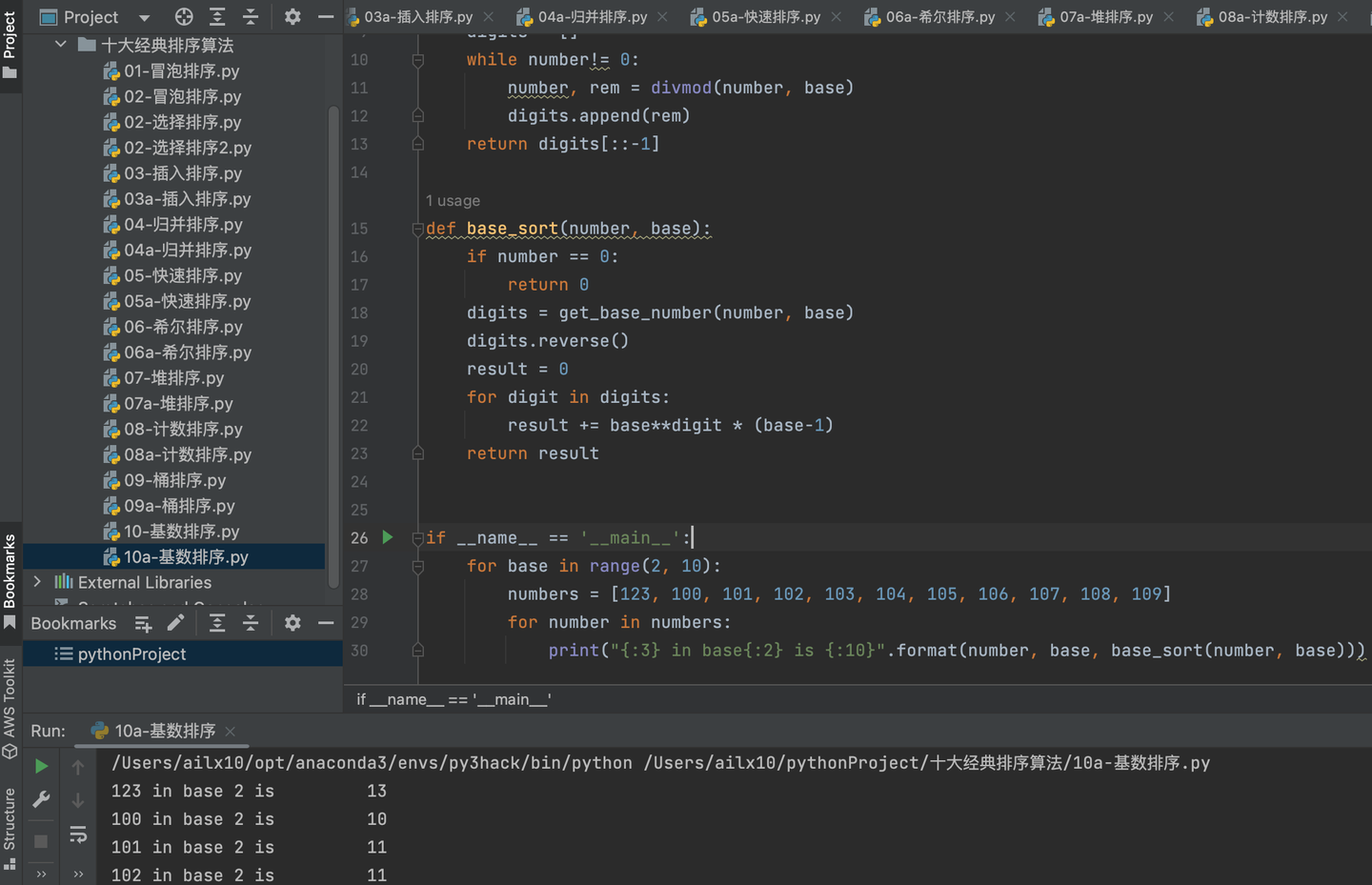Viewport: 1372px width, 885px height.
Task: Collapse all nodes in Project panel
Action: (x=251, y=17)
